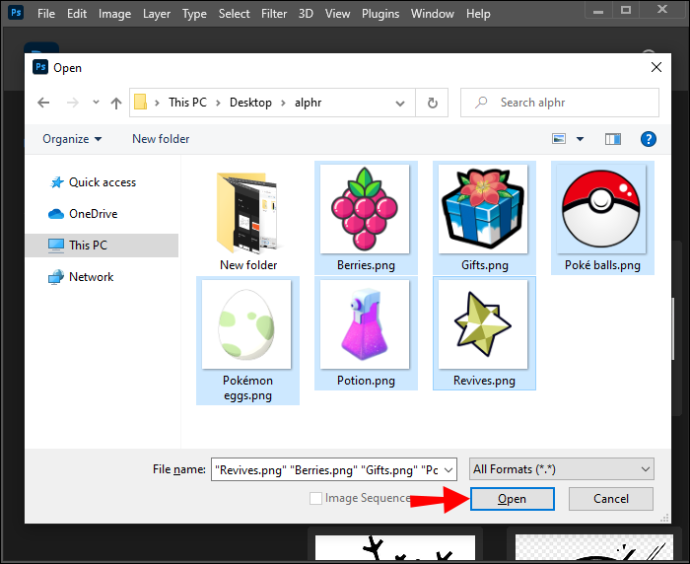The image size is (690, 564).
Task: Expand the address bar history dropdown
Action: coord(400,103)
